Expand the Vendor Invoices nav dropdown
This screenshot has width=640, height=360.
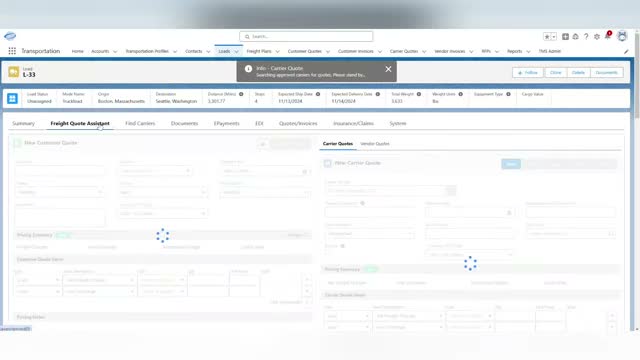[x=471, y=51]
